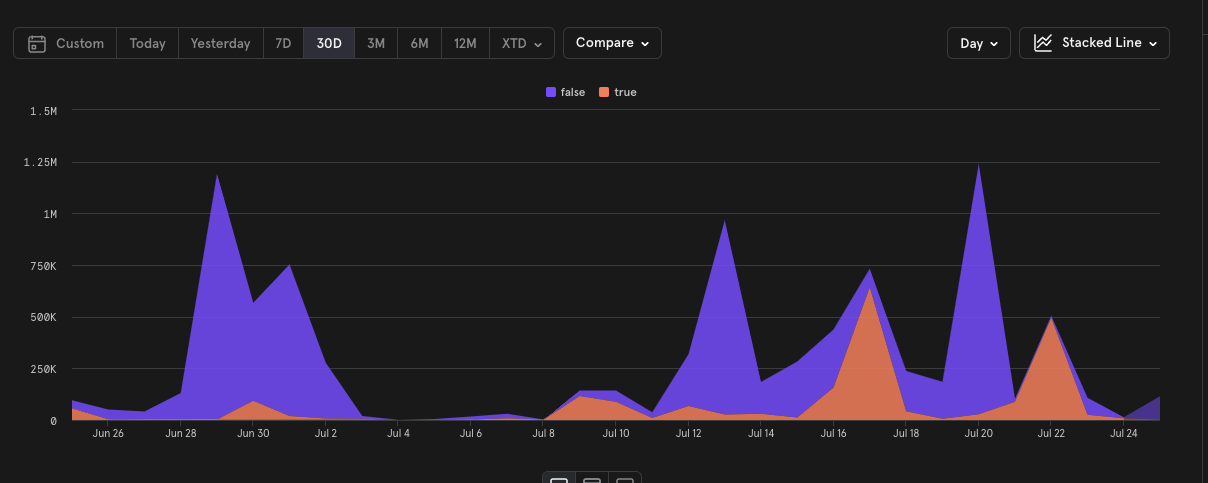Open the Day granularity dropdown
1208x483 pixels.
pyautogui.click(x=978, y=43)
